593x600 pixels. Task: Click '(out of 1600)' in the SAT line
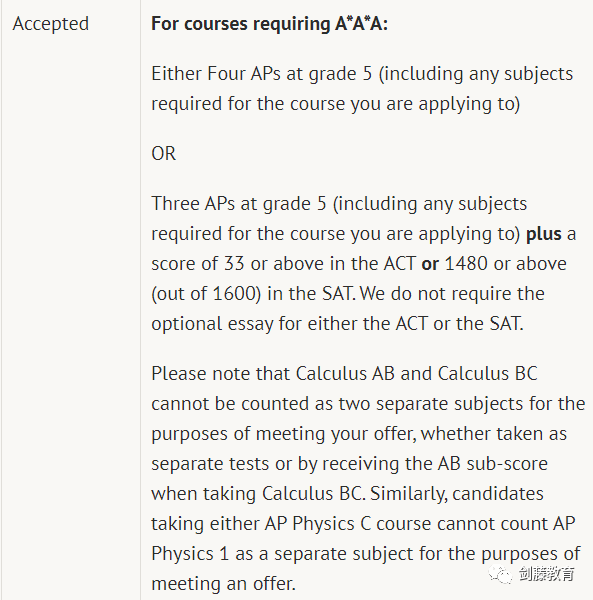[x=206, y=294]
